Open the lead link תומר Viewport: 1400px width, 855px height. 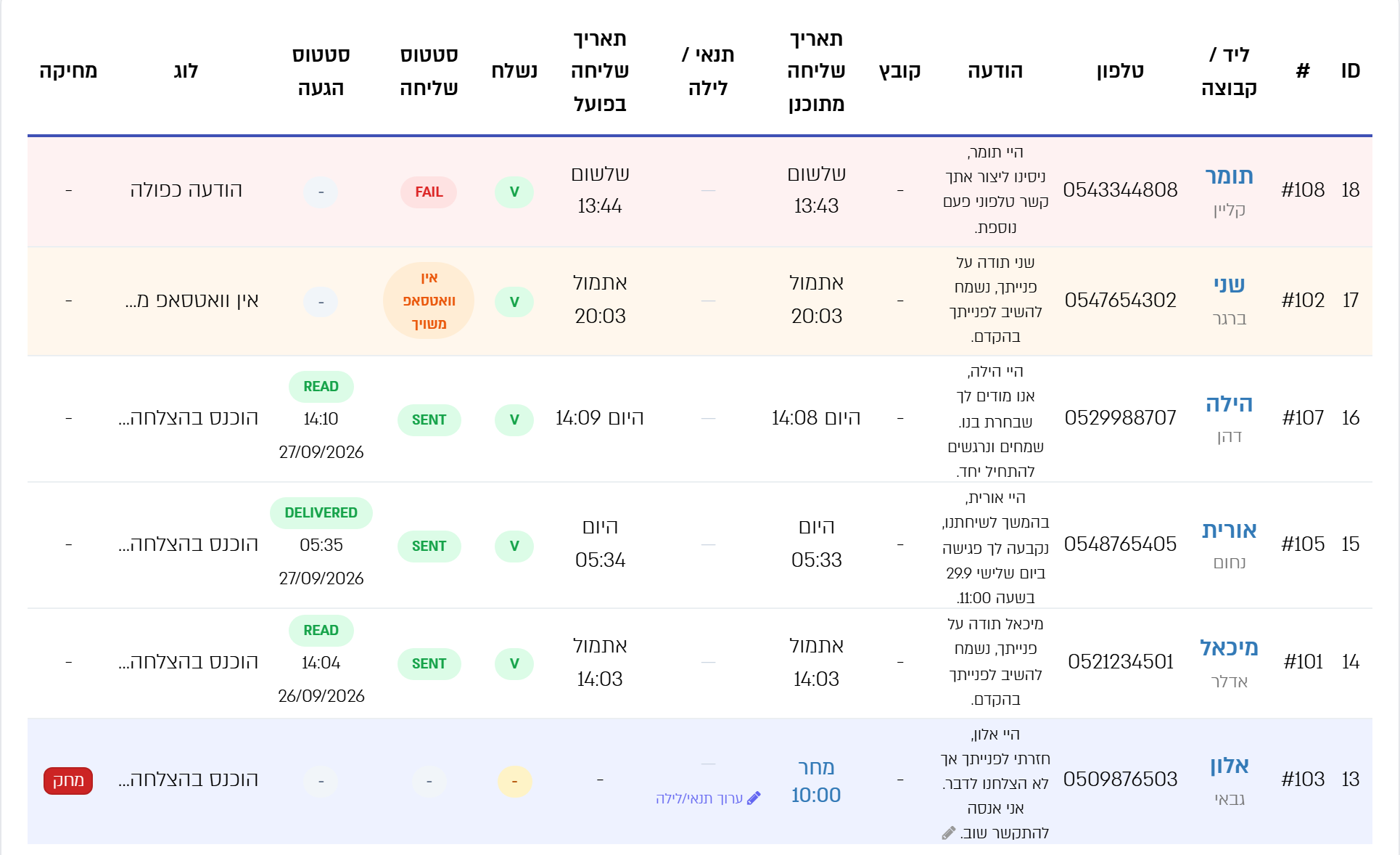pyautogui.click(x=1229, y=176)
